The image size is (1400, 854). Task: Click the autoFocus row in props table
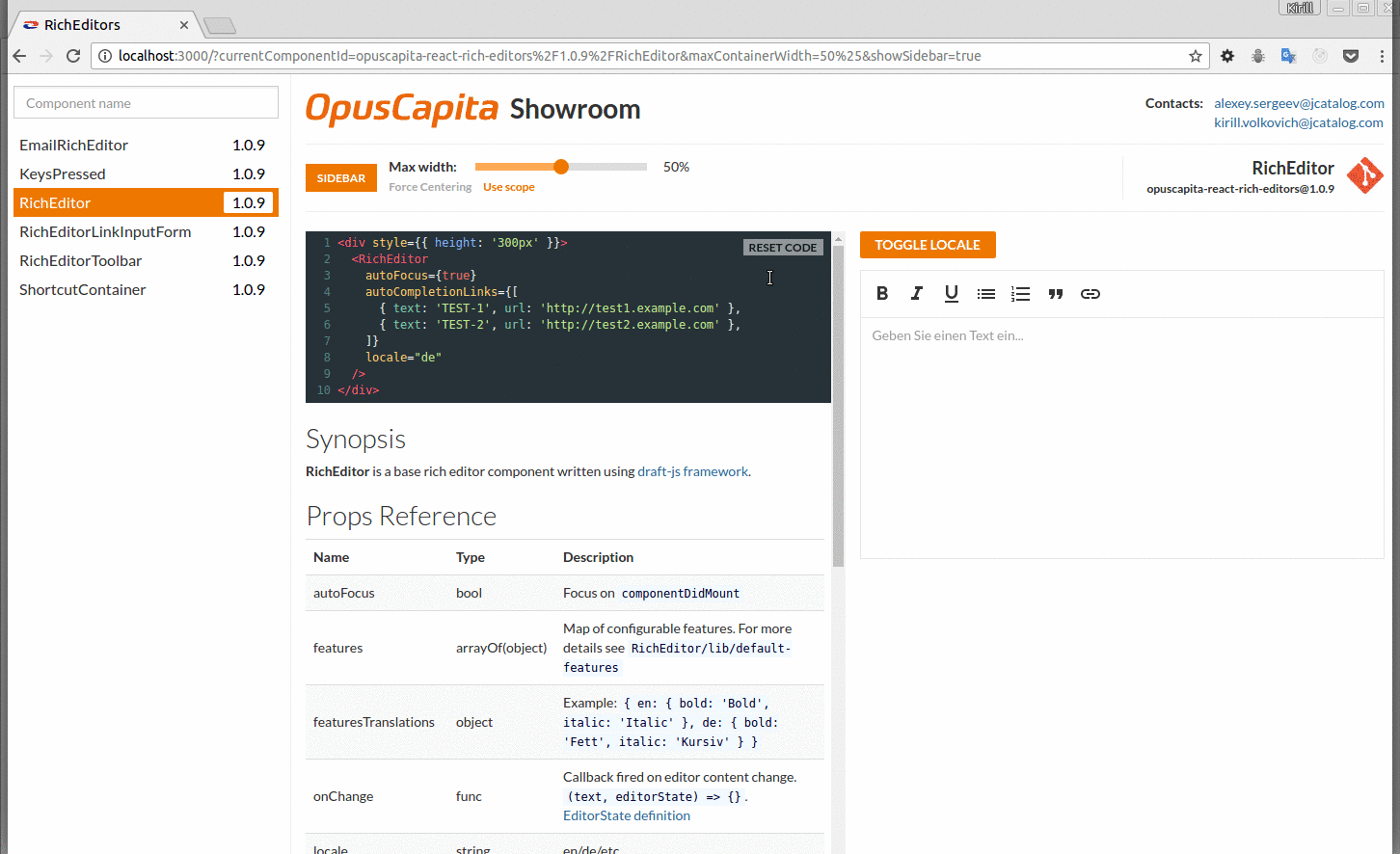[x=565, y=593]
